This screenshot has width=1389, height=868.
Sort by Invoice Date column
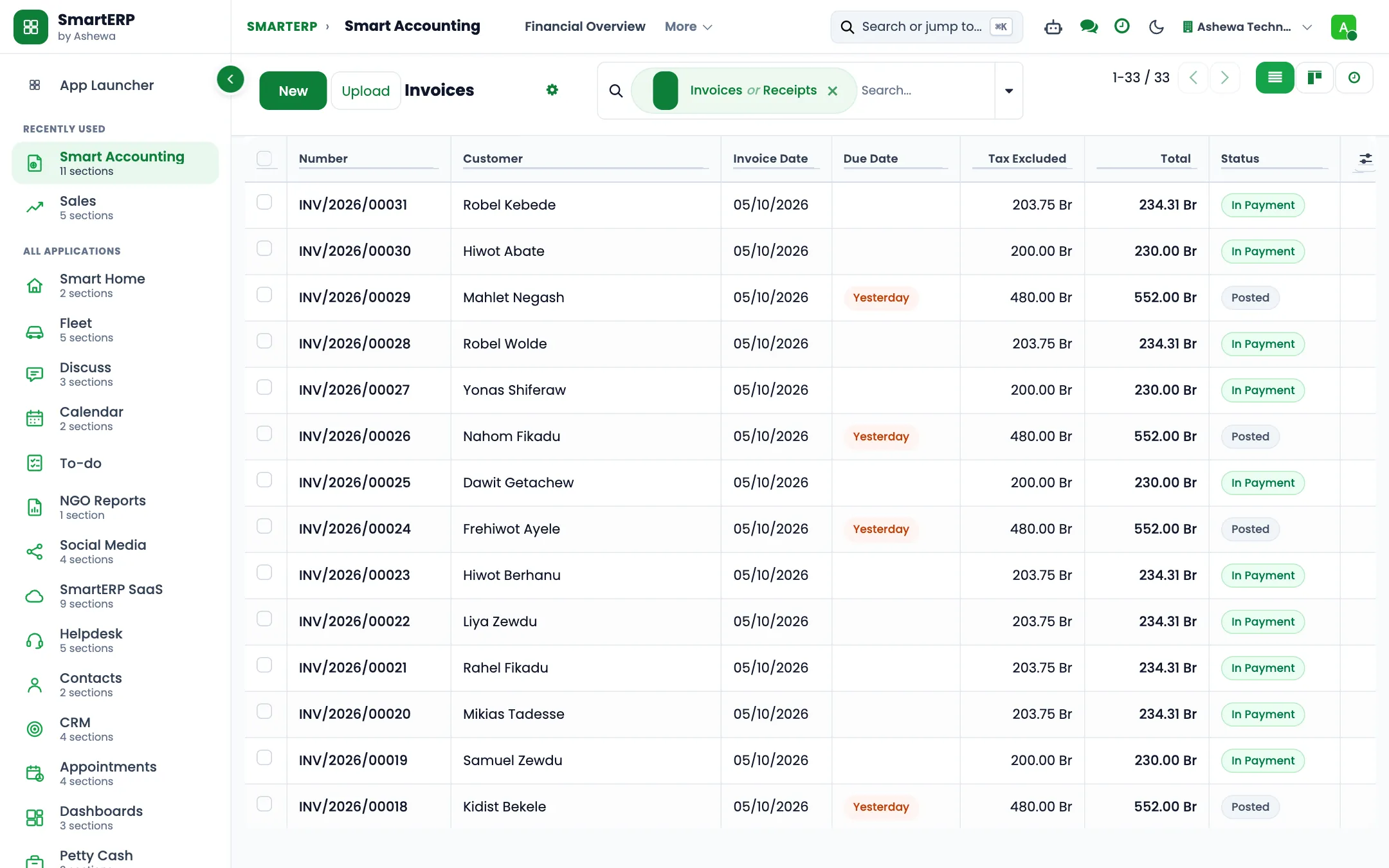(770, 158)
